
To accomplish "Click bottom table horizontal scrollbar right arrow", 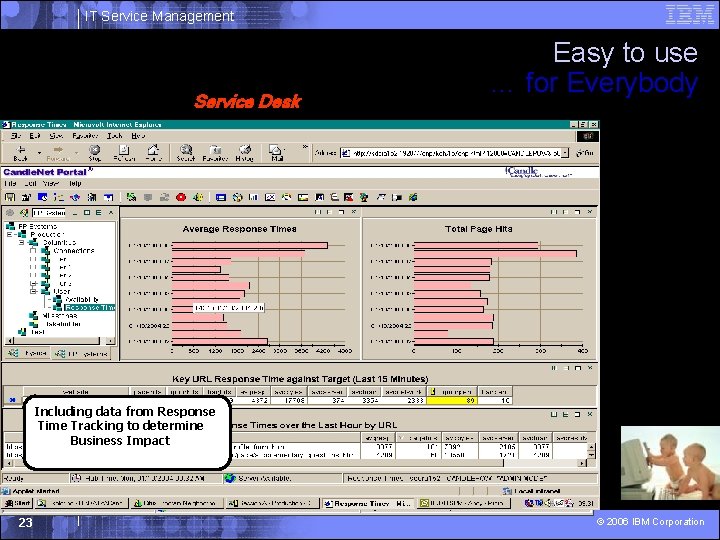I will coord(582,463).
